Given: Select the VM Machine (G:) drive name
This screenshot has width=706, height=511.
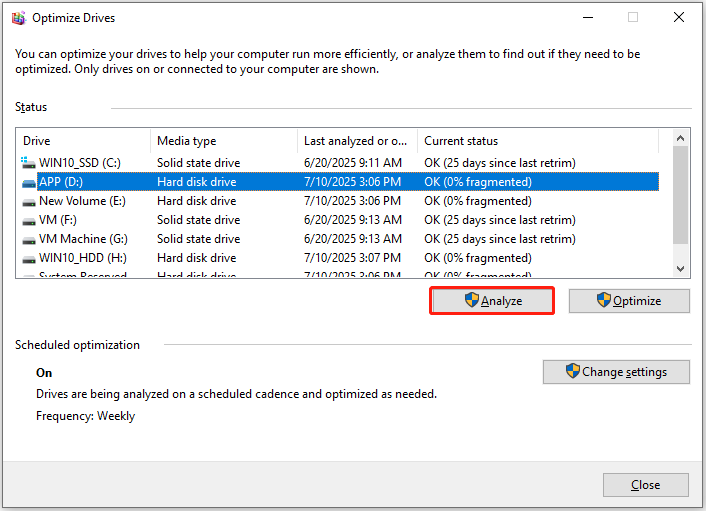Looking at the screenshot, I should pos(83,239).
